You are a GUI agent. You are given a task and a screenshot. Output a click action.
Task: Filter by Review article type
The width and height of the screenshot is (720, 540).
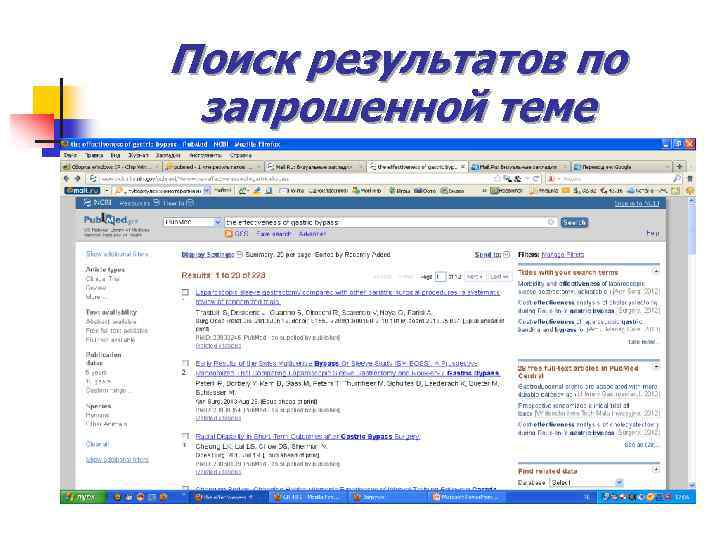[x=96, y=287]
